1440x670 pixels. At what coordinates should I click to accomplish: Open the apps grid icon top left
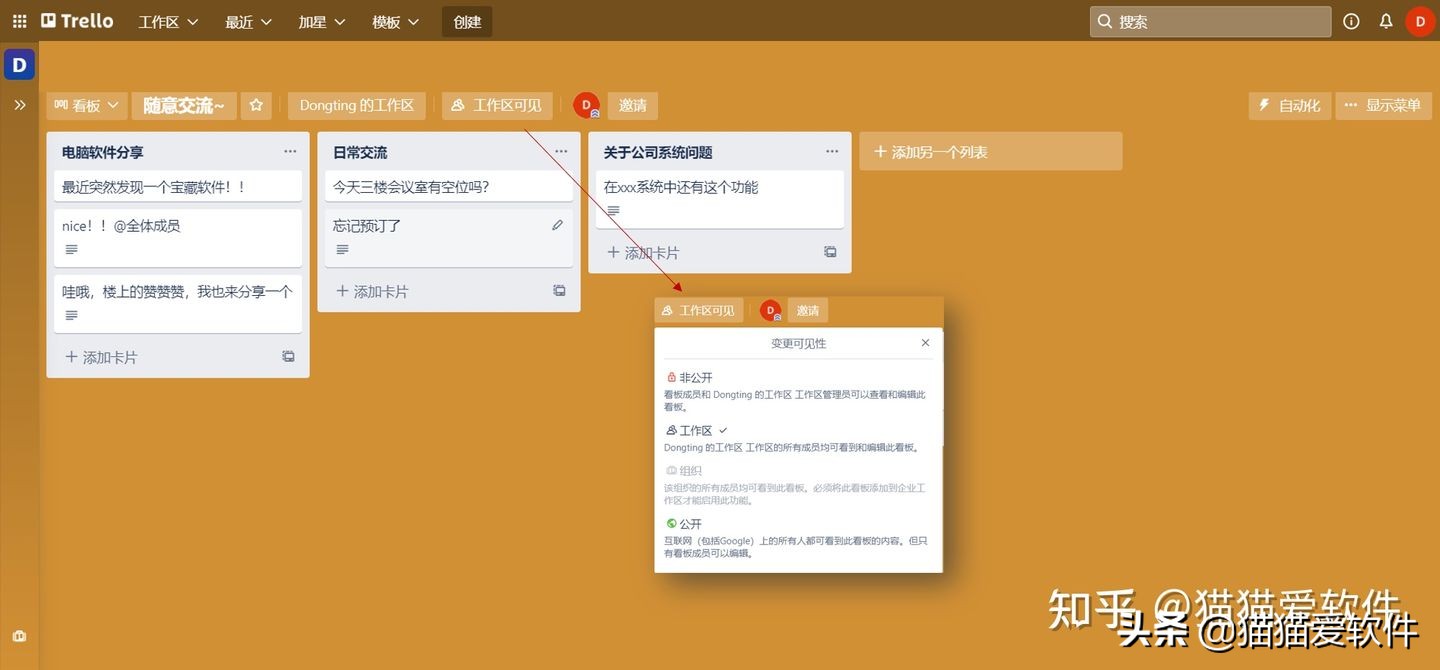[18, 20]
